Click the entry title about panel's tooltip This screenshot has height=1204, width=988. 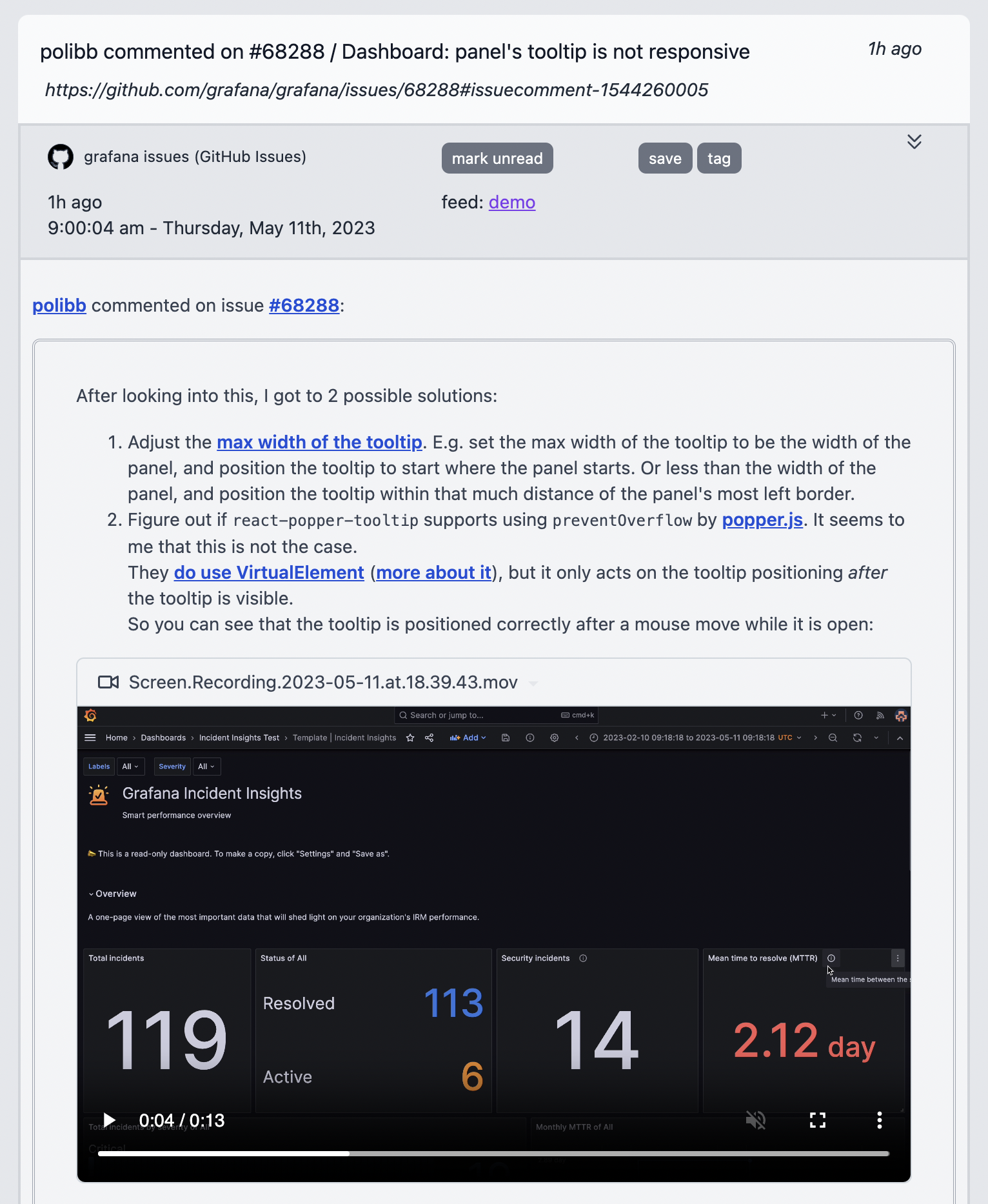coord(395,52)
